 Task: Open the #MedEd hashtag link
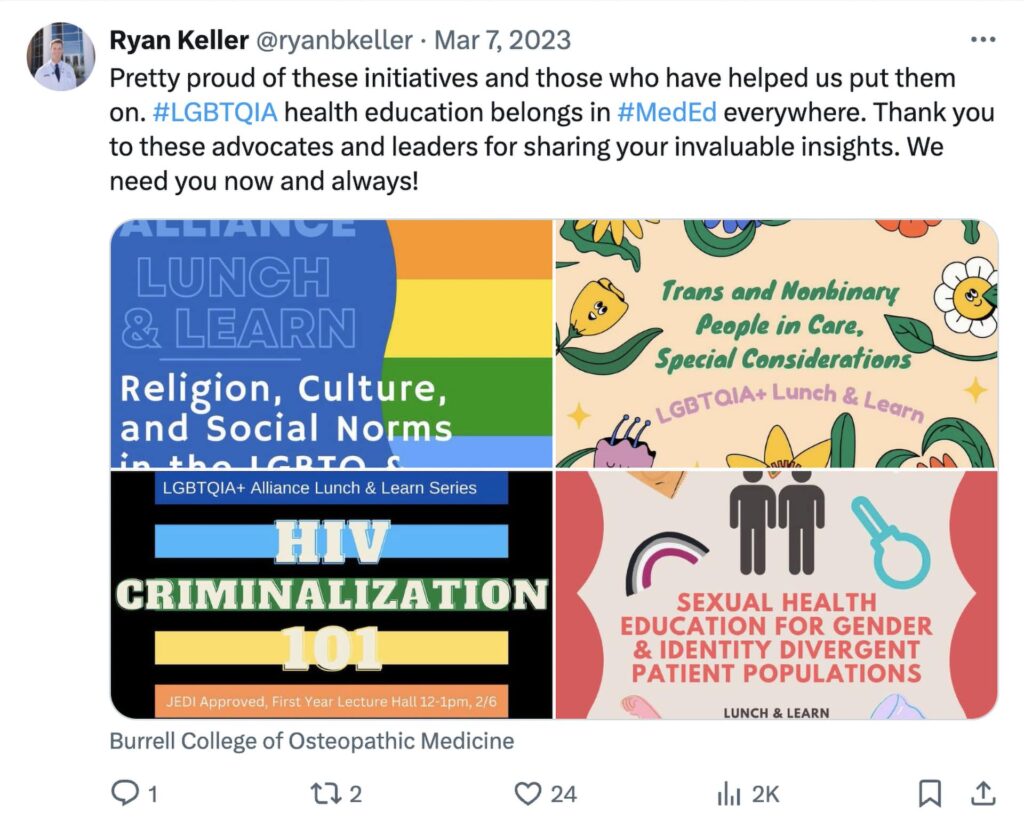coord(667,112)
